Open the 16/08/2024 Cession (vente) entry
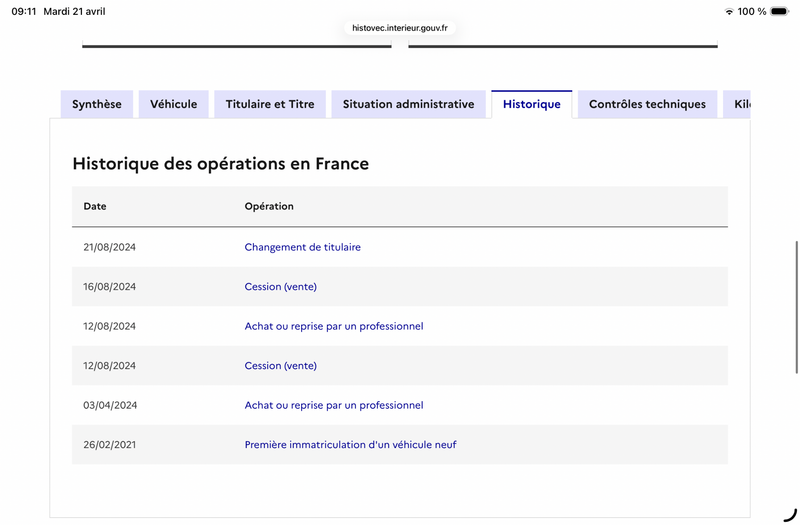The height and width of the screenshot is (525, 800). [x=281, y=287]
